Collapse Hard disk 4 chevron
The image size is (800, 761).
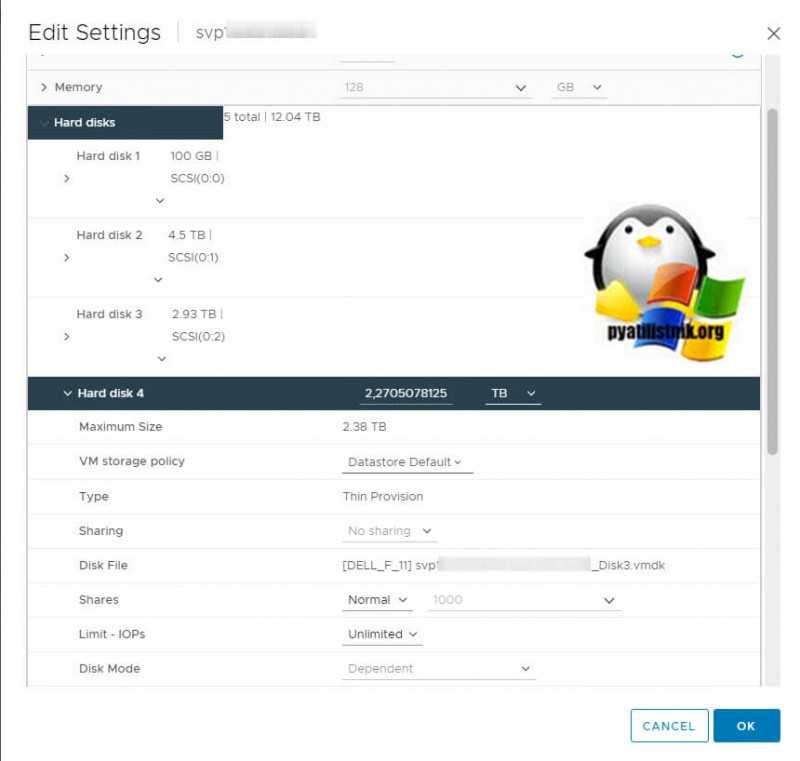coord(67,393)
